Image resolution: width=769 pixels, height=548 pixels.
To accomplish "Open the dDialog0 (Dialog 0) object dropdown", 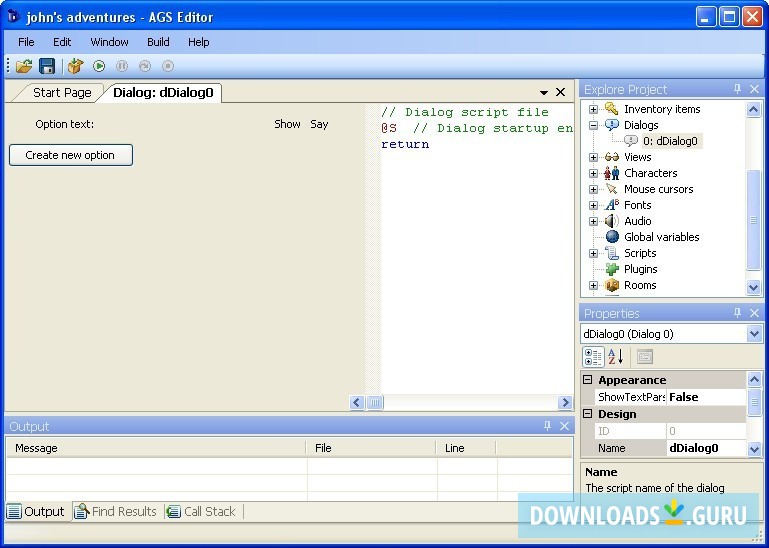I will coord(754,334).
